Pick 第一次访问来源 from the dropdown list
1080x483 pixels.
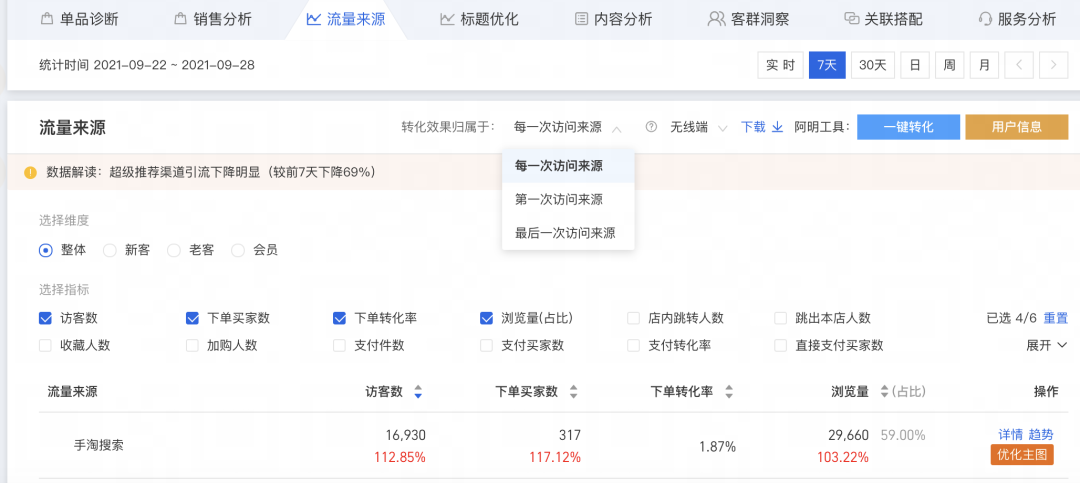568,200
